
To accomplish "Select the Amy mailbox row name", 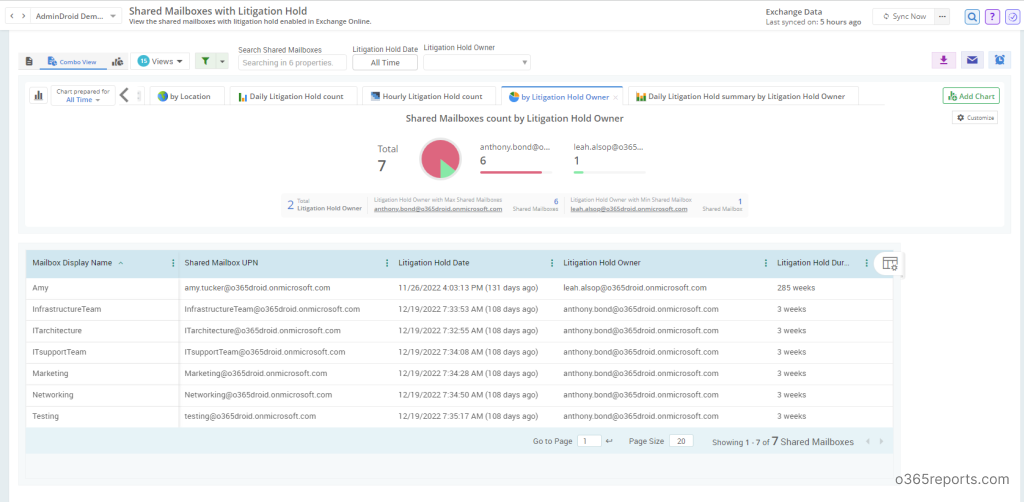I will 40,287.
